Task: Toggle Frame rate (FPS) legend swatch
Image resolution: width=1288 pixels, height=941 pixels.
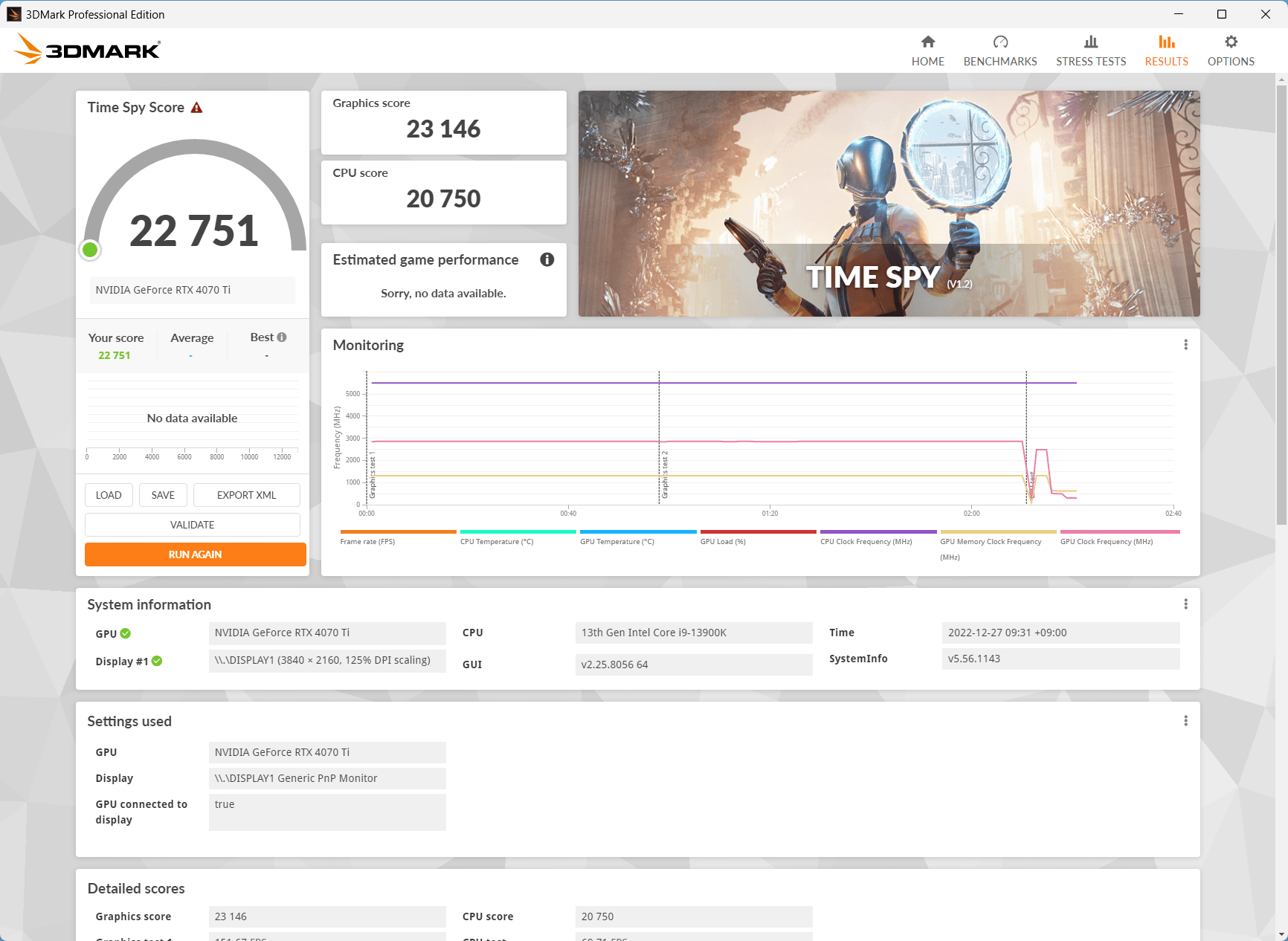Action: click(399, 532)
